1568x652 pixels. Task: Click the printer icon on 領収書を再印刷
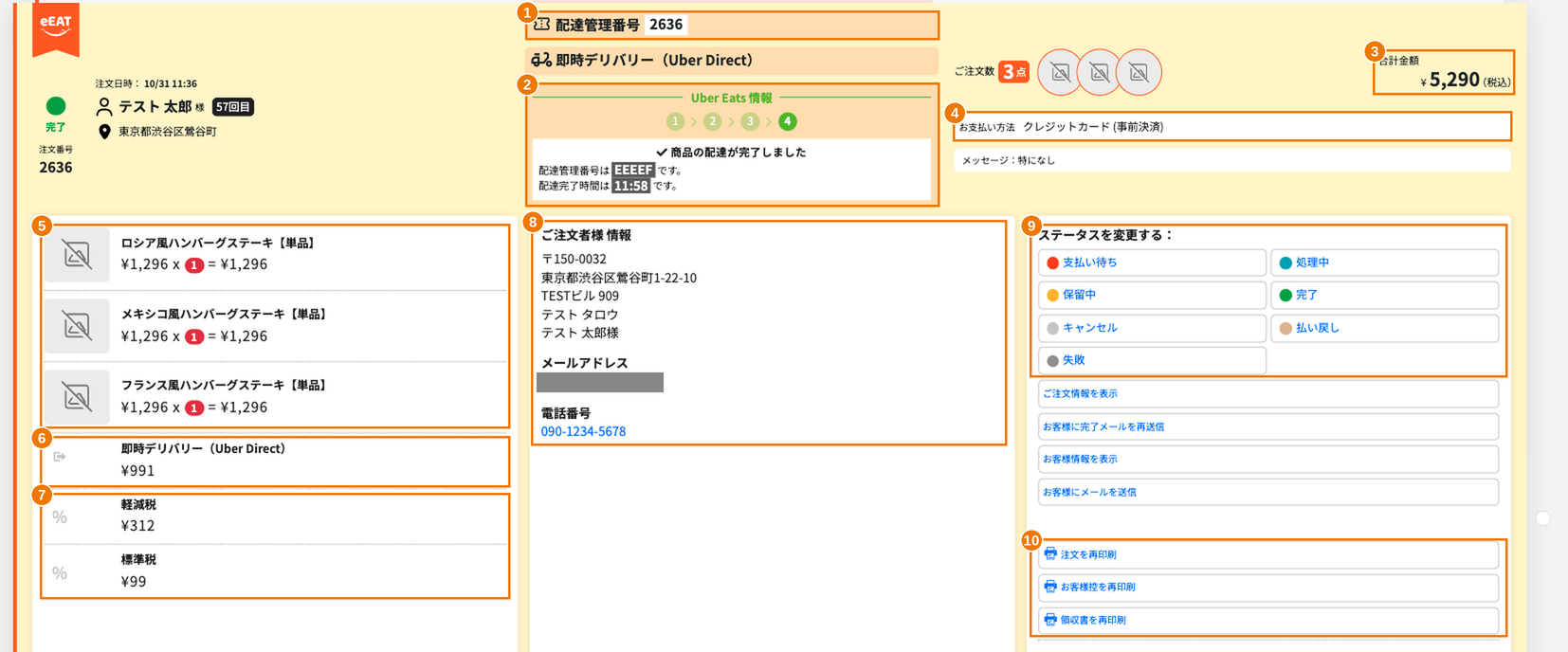pos(1050,620)
